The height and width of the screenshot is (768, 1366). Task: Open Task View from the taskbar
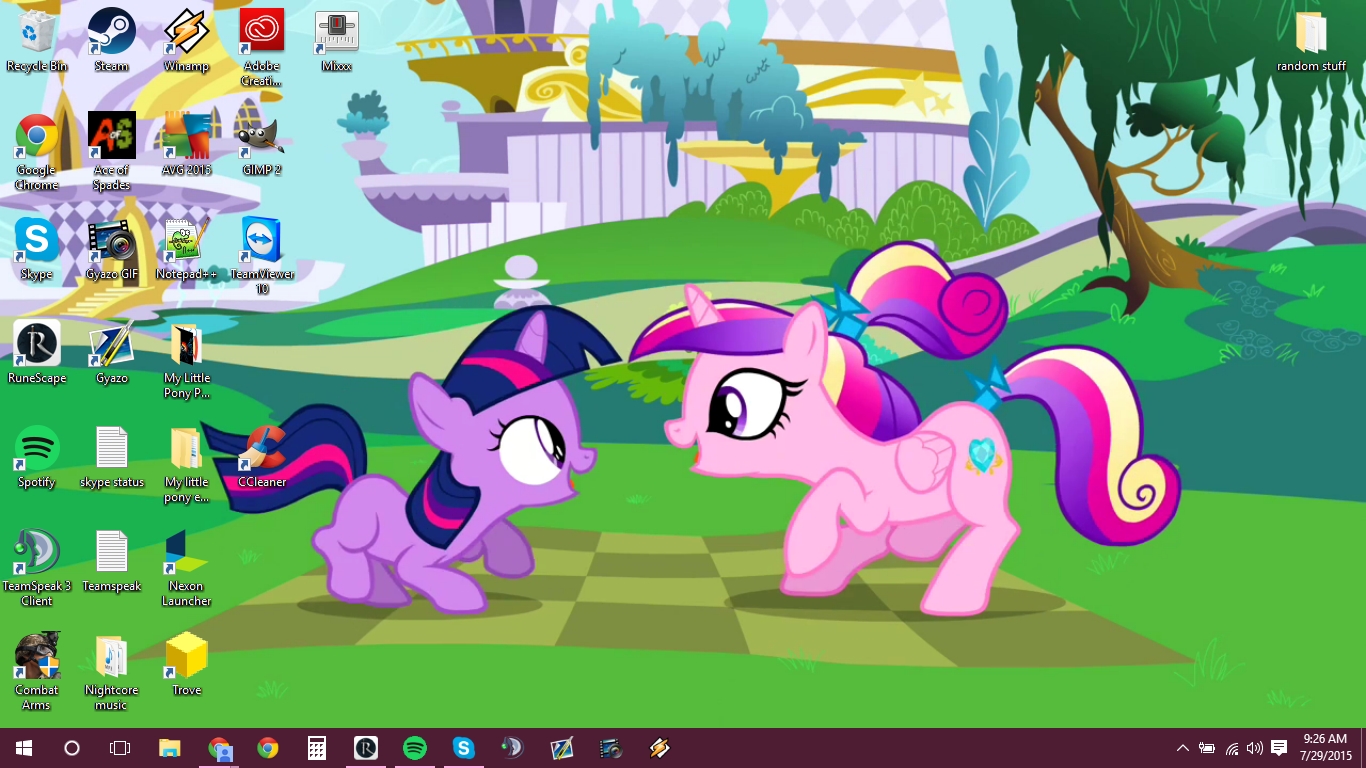click(x=120, y=748)
